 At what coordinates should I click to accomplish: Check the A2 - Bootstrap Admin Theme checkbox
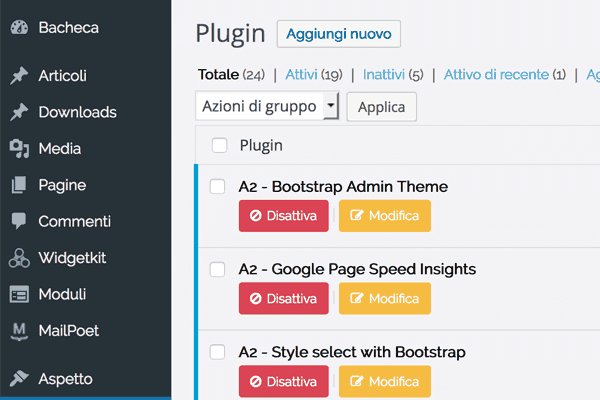point(217,187)
